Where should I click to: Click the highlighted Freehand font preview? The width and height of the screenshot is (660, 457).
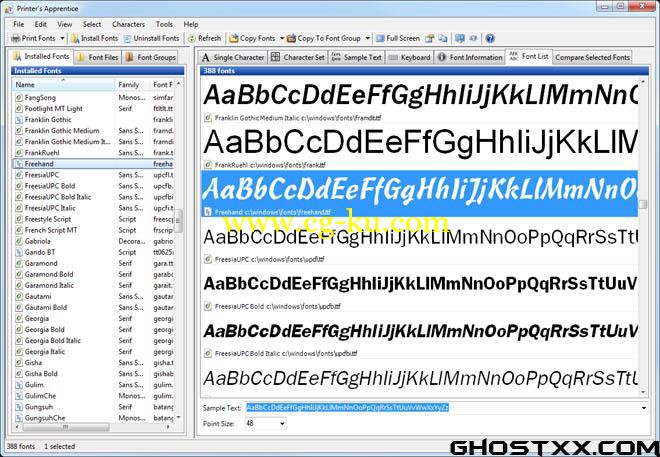point(419,194)
